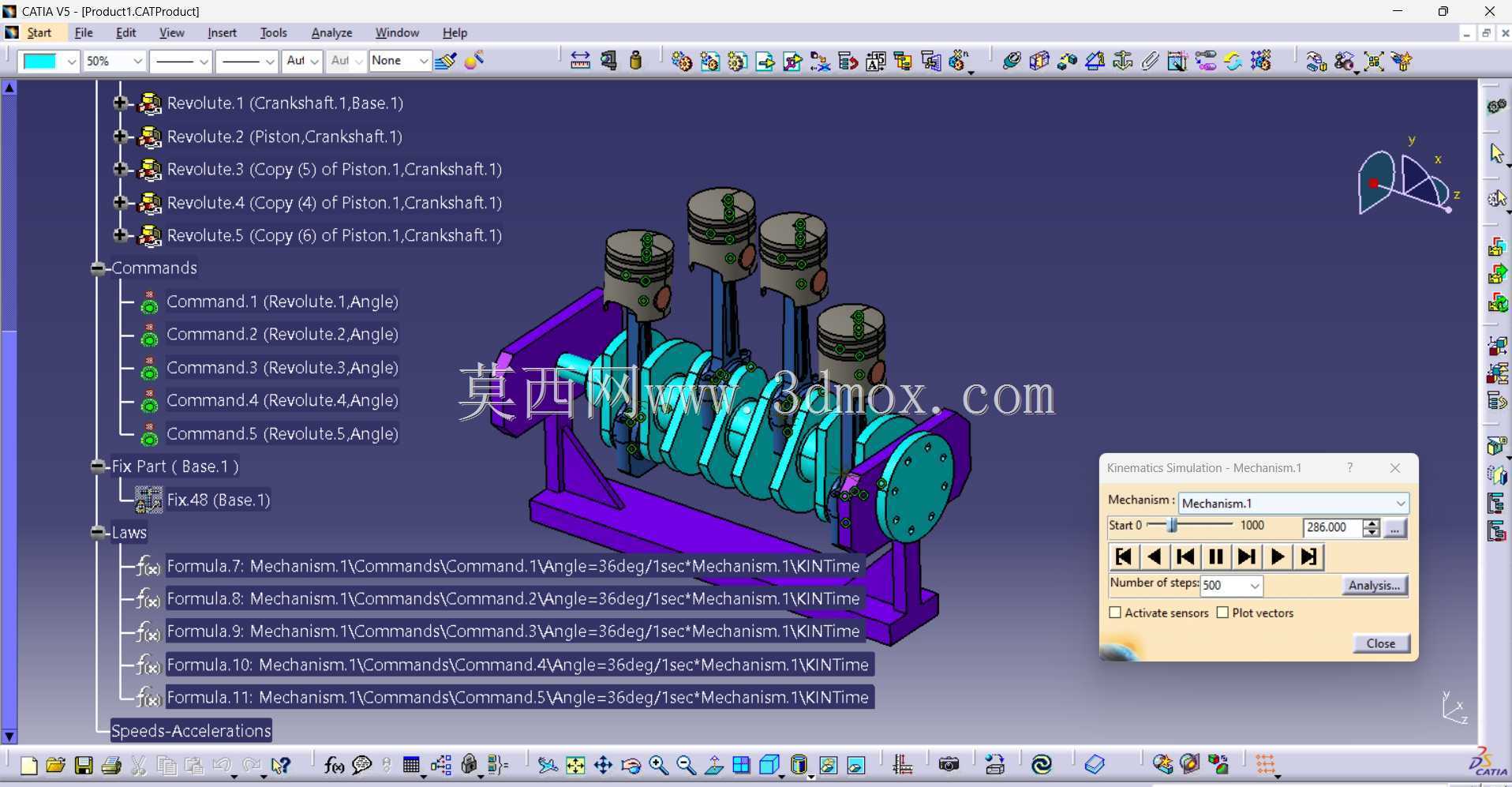Click the Fix Component anchor icon
Viewport: 1512px width, 787px height.
tap(1122, 61)
